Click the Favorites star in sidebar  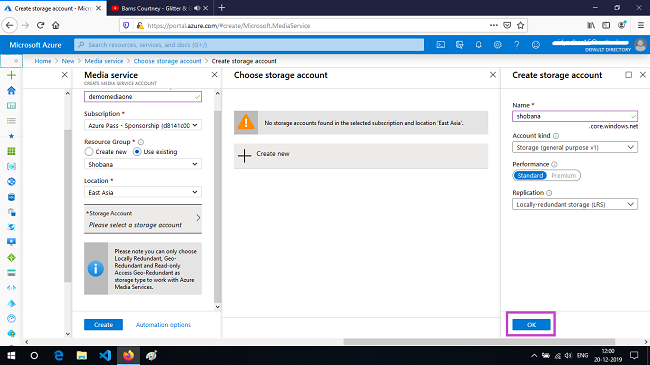tap(12, 136)
